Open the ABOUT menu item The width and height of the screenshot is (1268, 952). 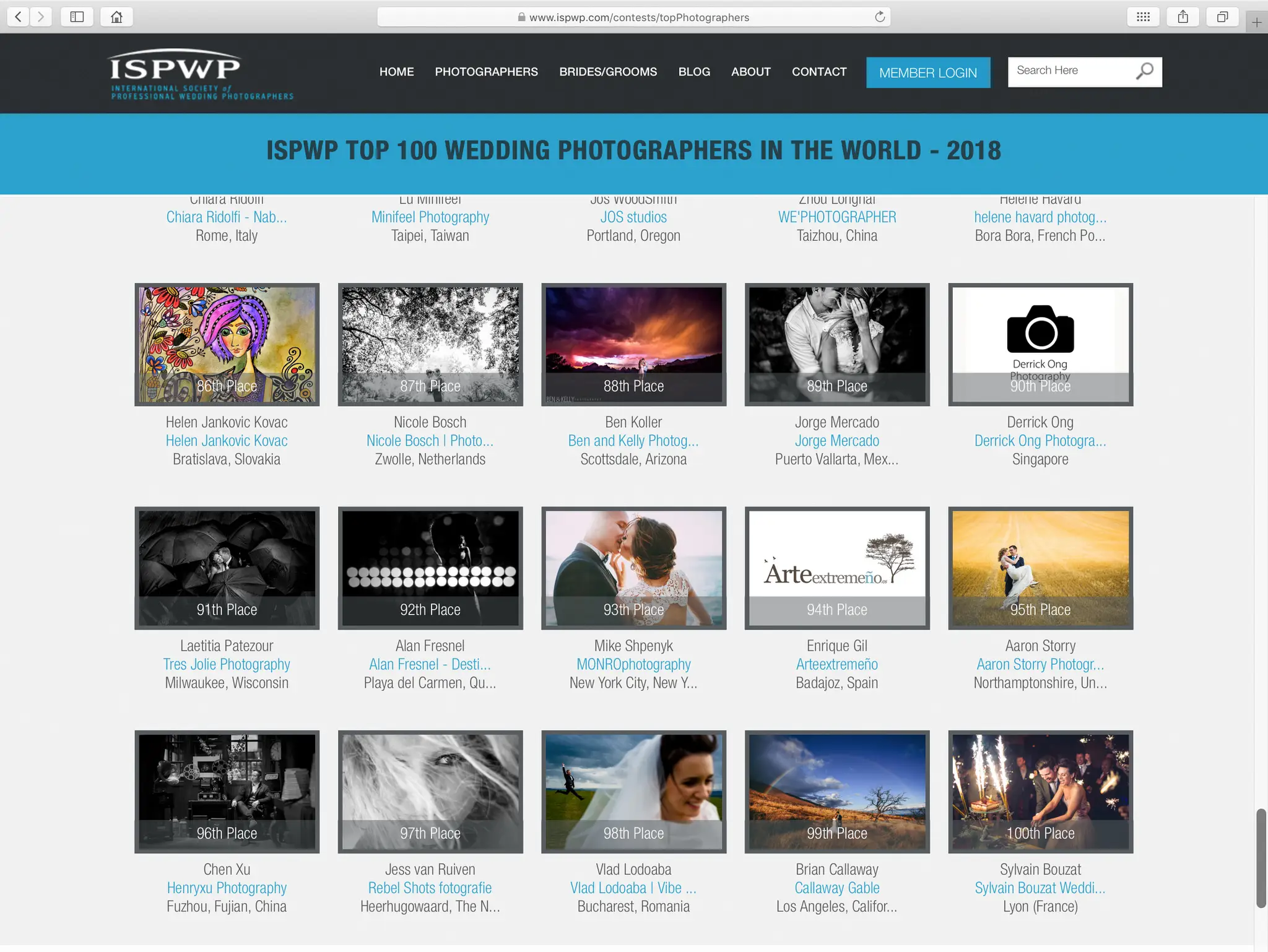pyautogui.click(x=750, y=72)
